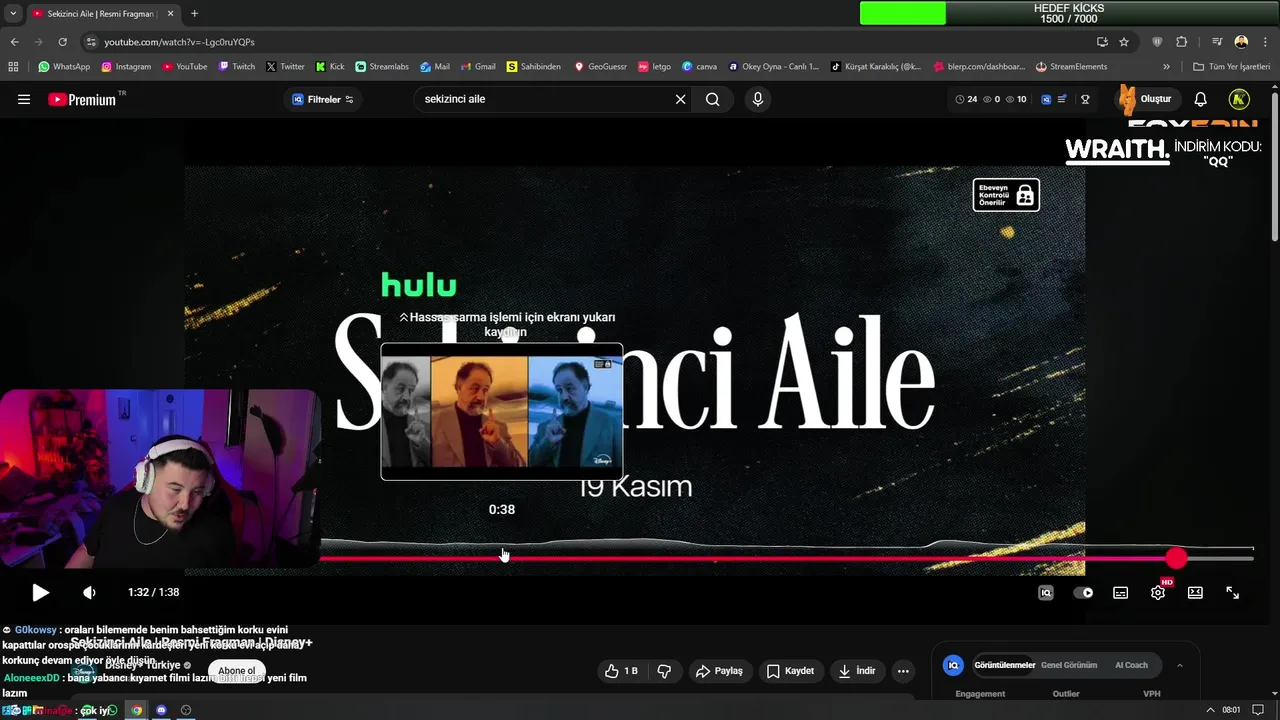Open a new browser tab

coord(194,14)
